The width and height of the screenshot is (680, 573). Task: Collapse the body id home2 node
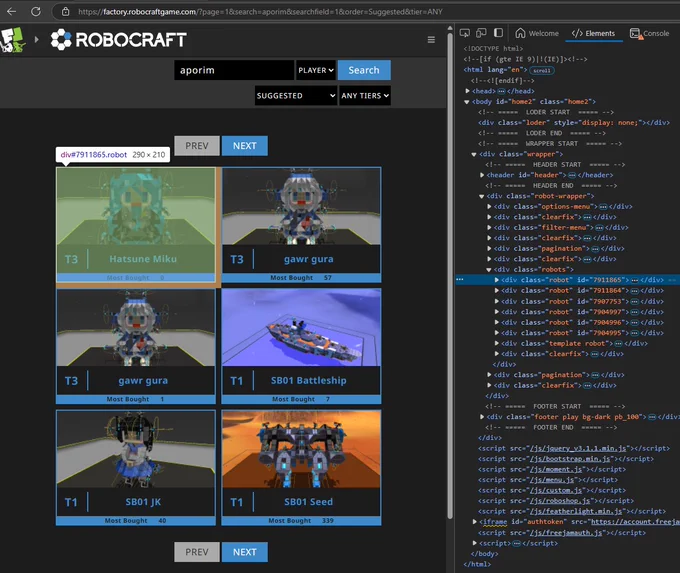tap(467, 102)
